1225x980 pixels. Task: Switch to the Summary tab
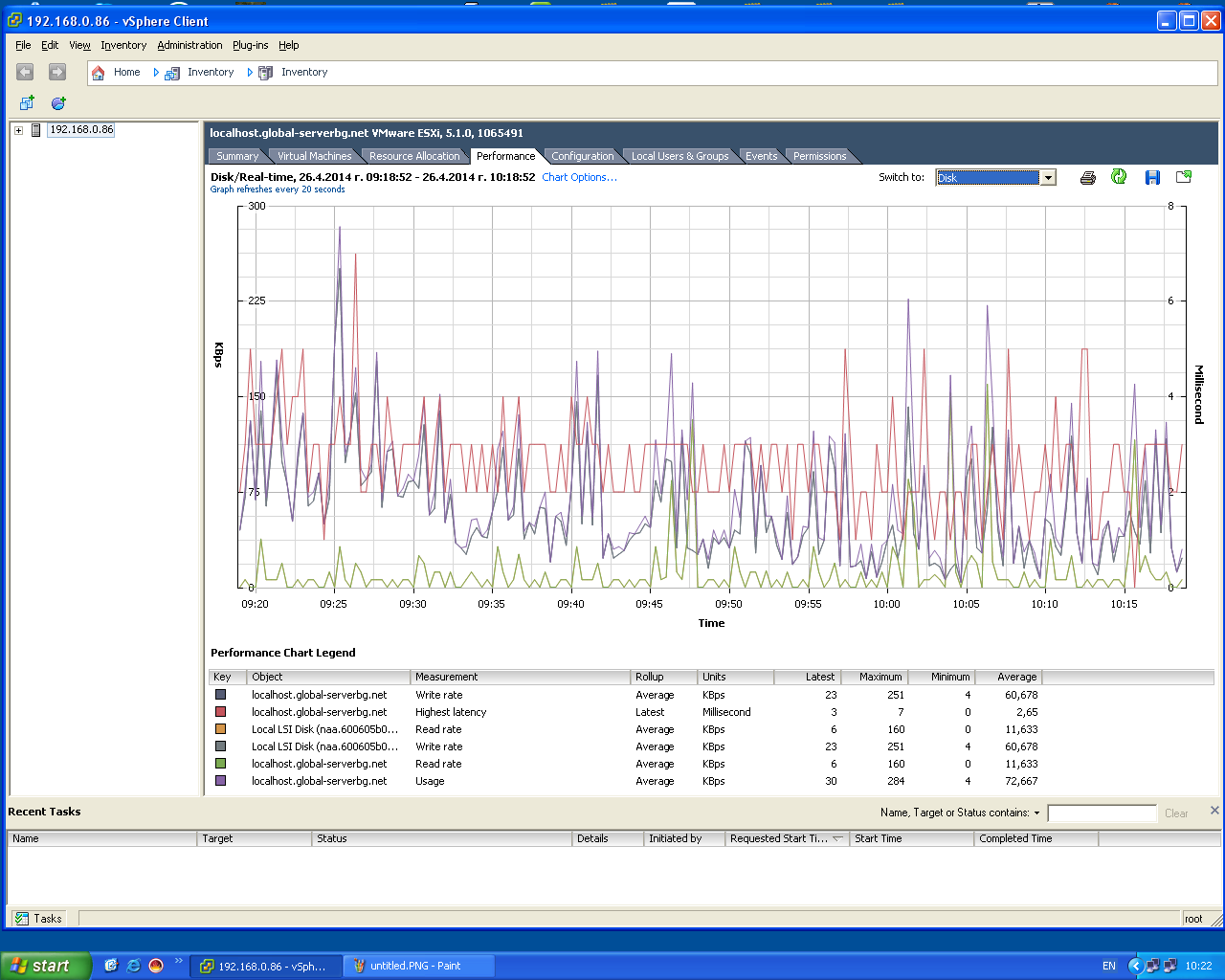pos(237,156)
